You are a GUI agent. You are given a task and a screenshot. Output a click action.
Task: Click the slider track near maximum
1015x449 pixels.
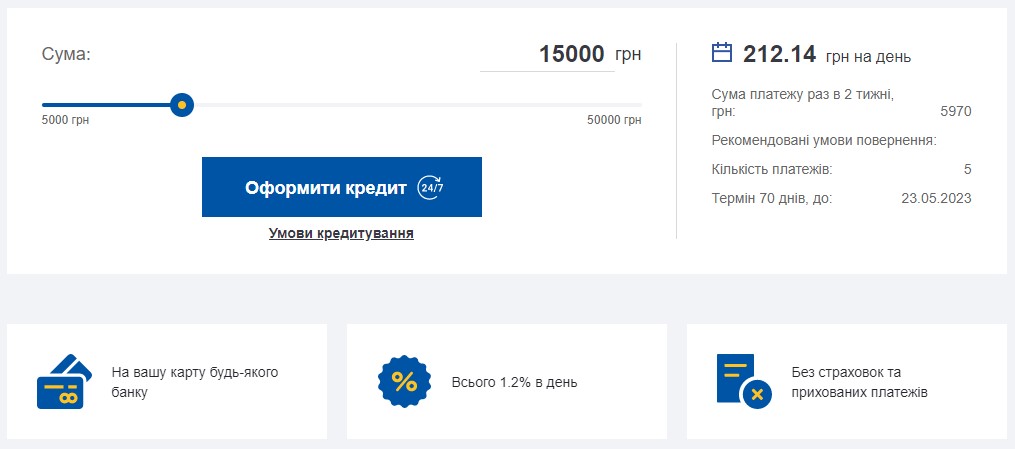(x=621, y=105)
